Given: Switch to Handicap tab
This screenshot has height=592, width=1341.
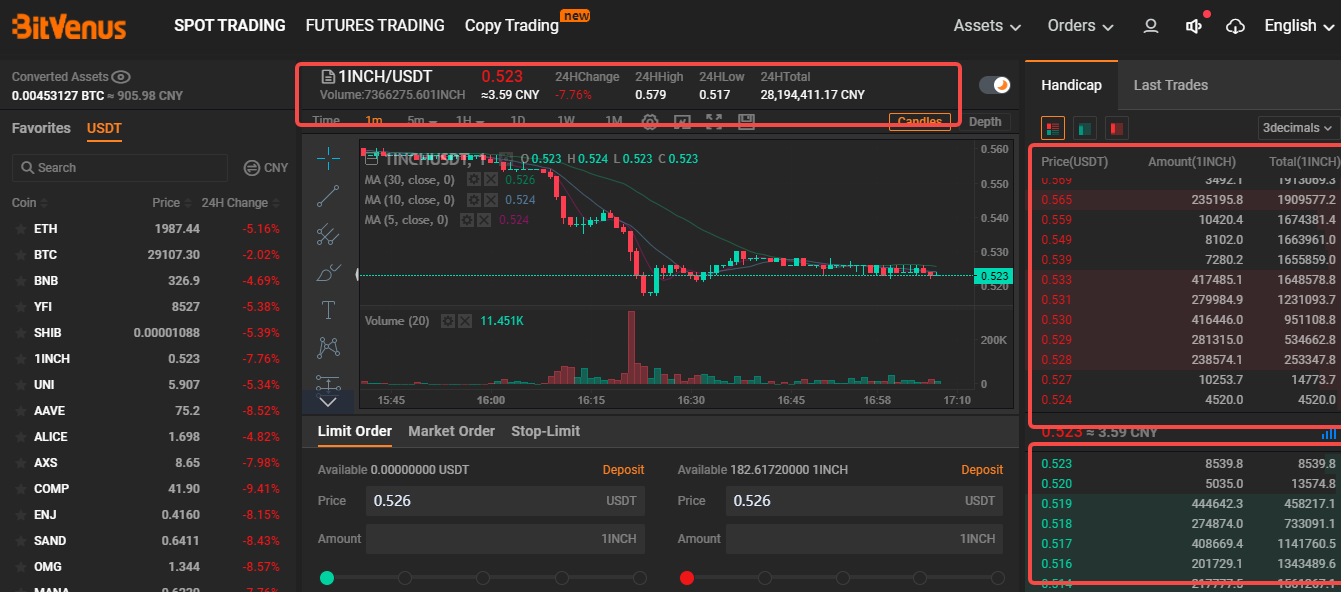Looking at the screenshot, I should pos(1071,85).
